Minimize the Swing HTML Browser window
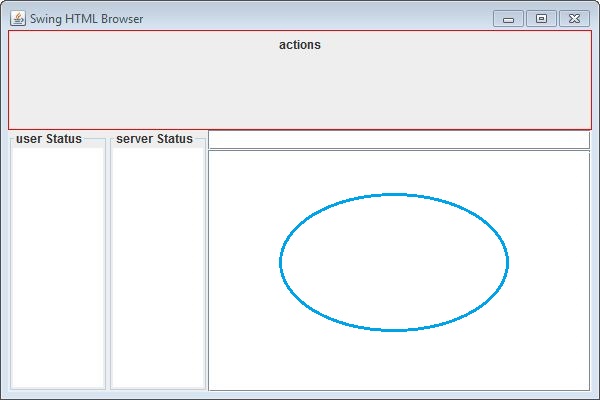Screen dimensions: 600x400 coord(508,18)
